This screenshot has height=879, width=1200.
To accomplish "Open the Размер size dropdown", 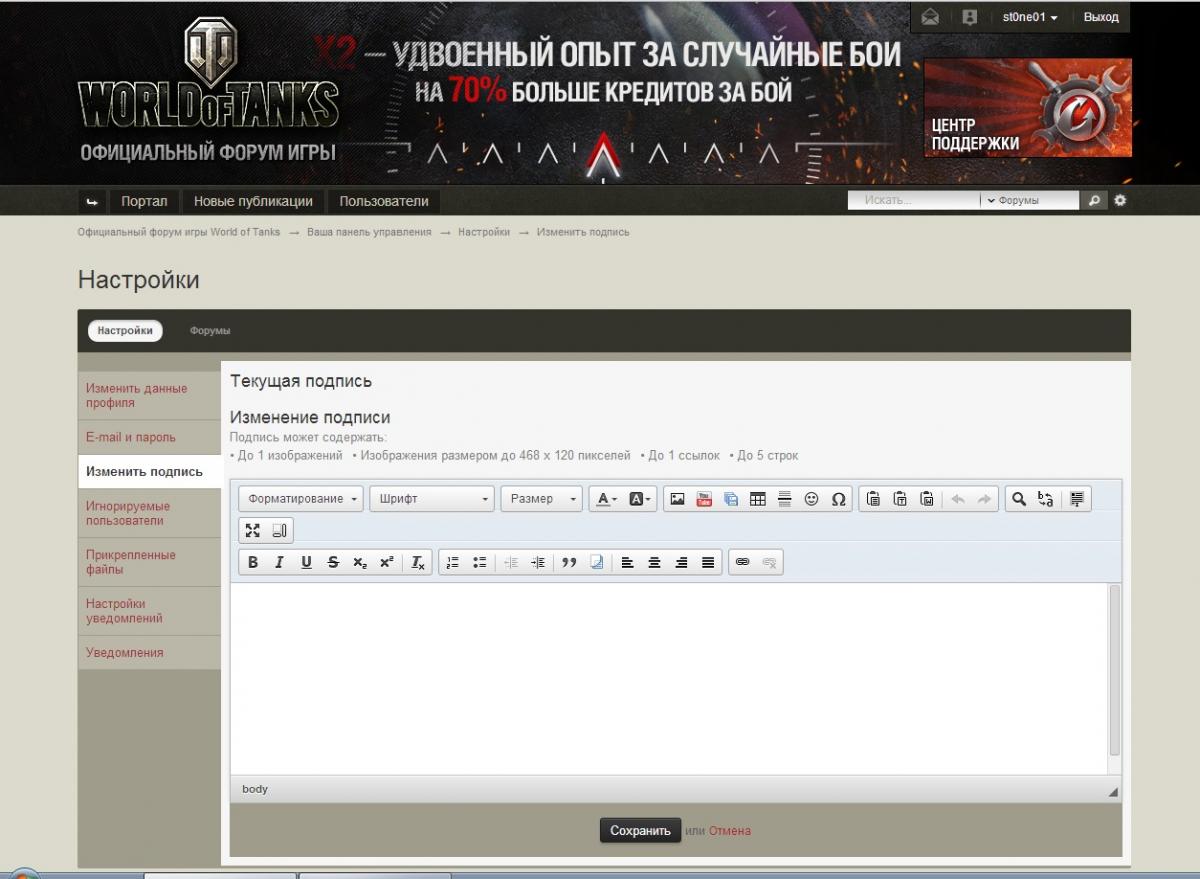I will coord(541,499).
